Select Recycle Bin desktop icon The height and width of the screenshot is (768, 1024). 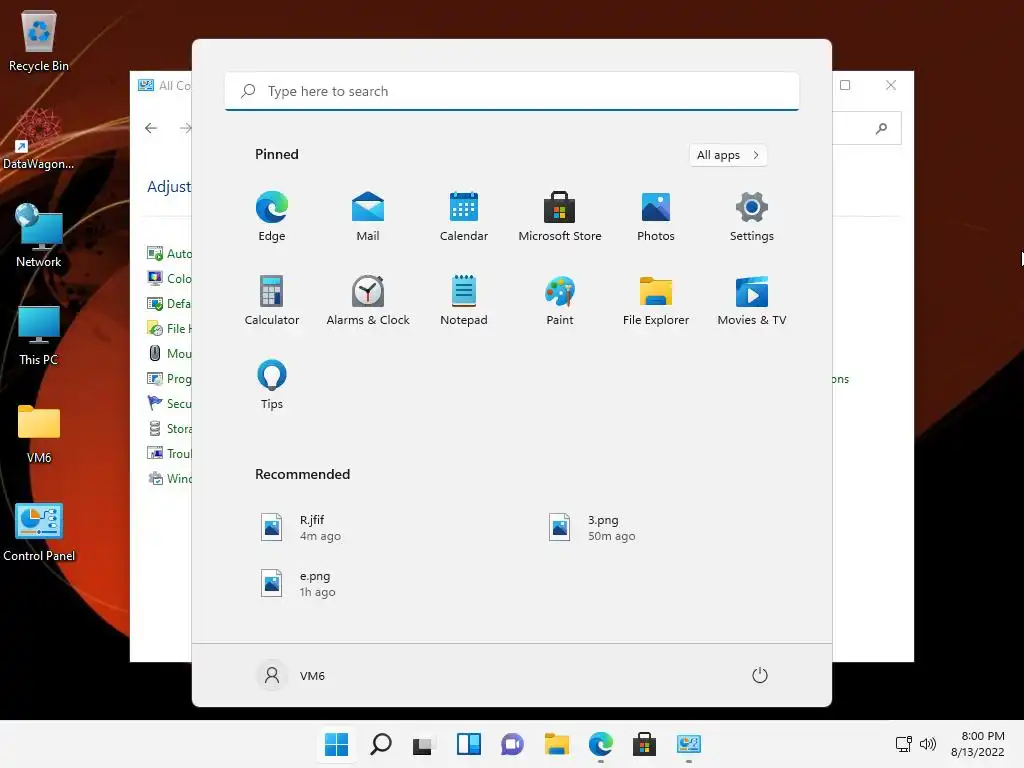tap(39, 40)
